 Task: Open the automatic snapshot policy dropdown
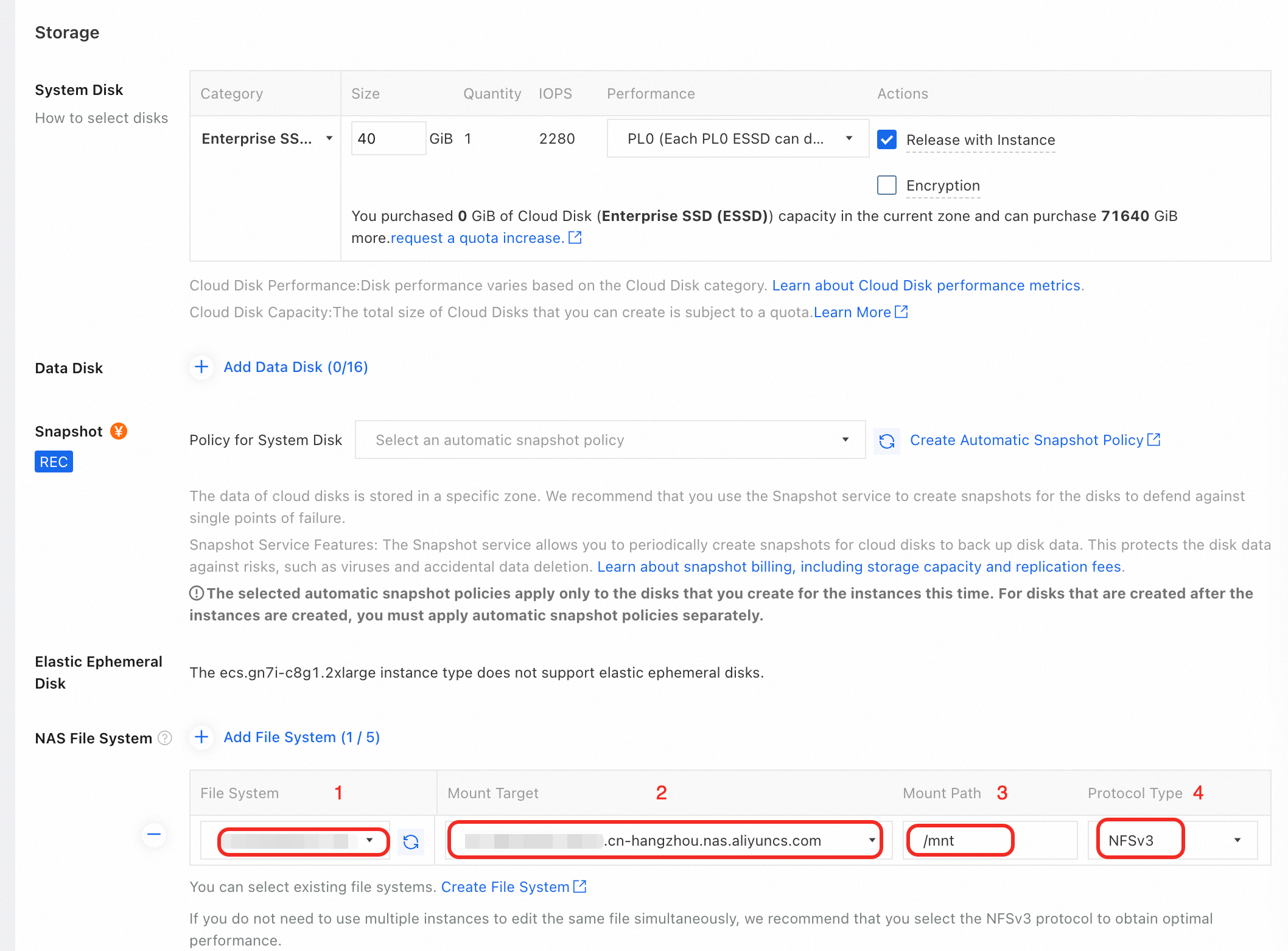(x=610, y=440)
